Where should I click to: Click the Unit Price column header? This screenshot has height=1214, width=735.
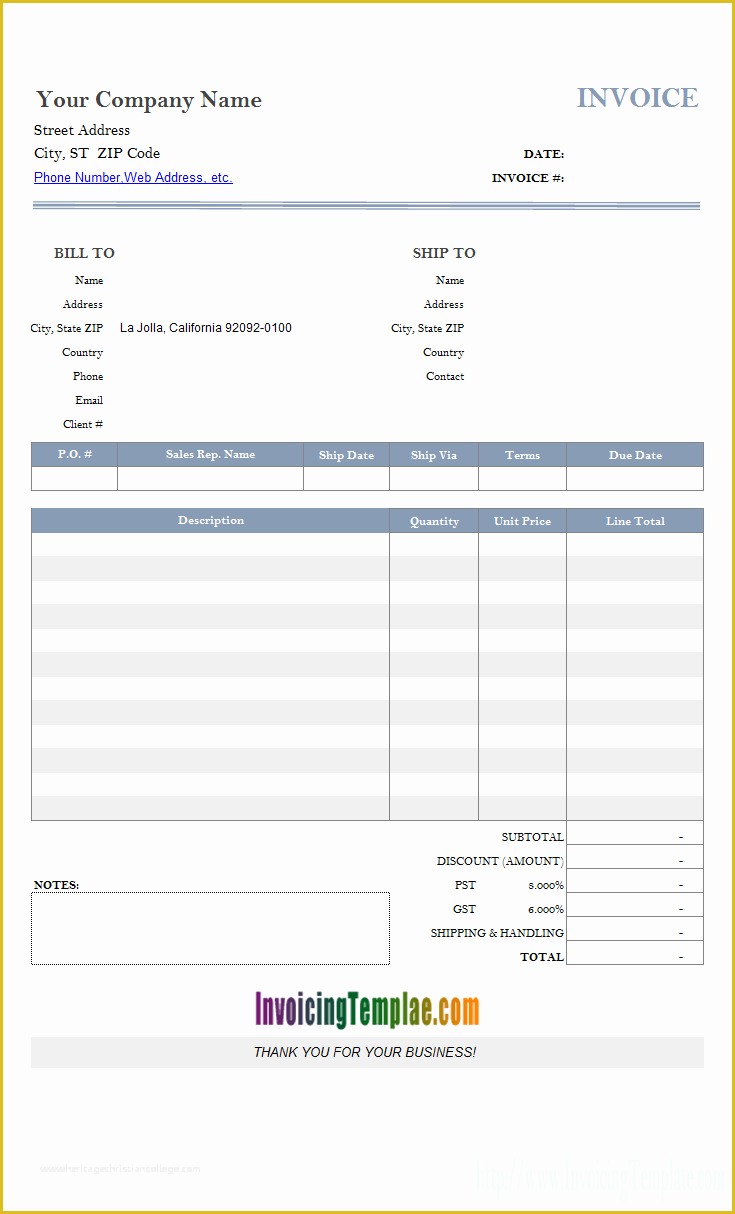pos(523,521)
